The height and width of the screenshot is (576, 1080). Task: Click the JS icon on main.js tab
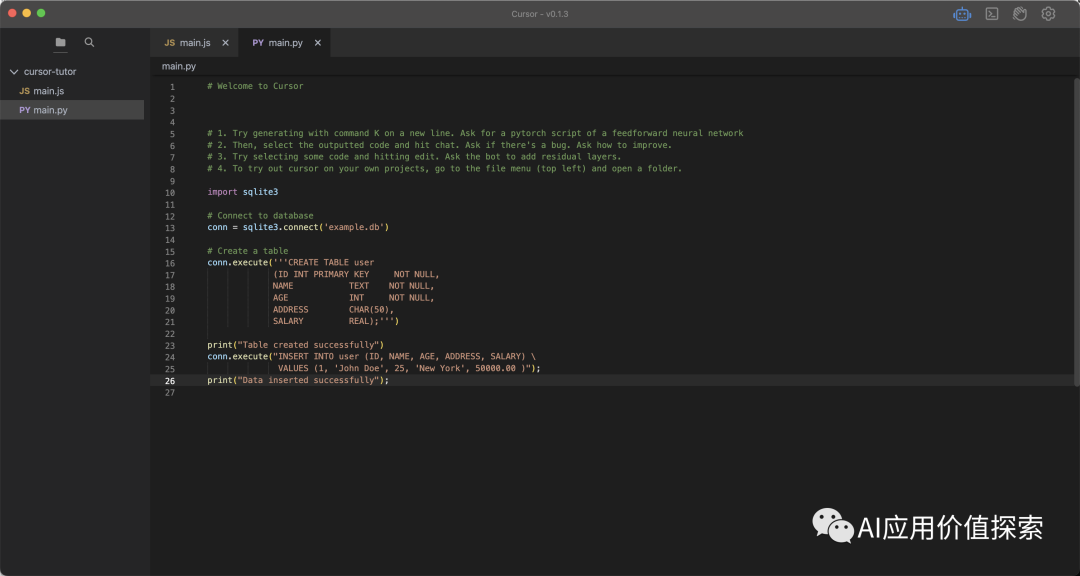pyautogui.click(x=169, y=43)
